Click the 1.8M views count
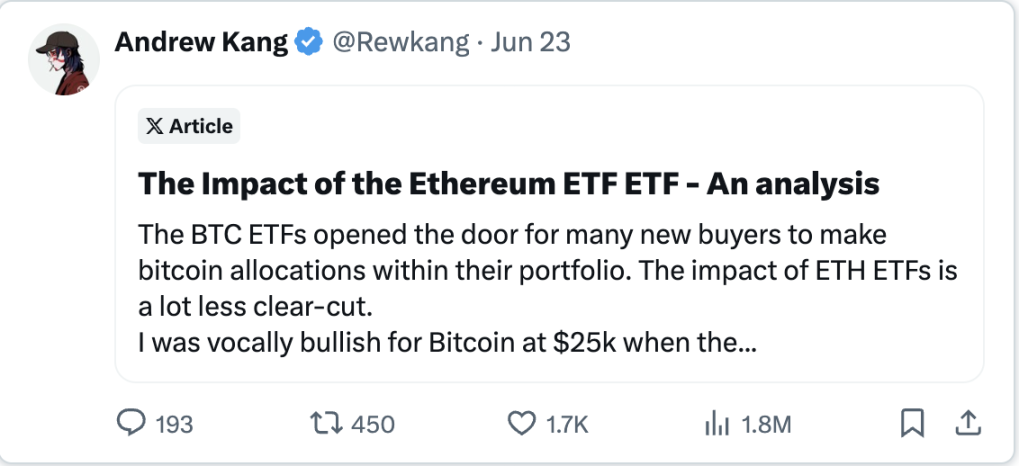This screenshot has width=1019, height=466. (x=765, y=425)
